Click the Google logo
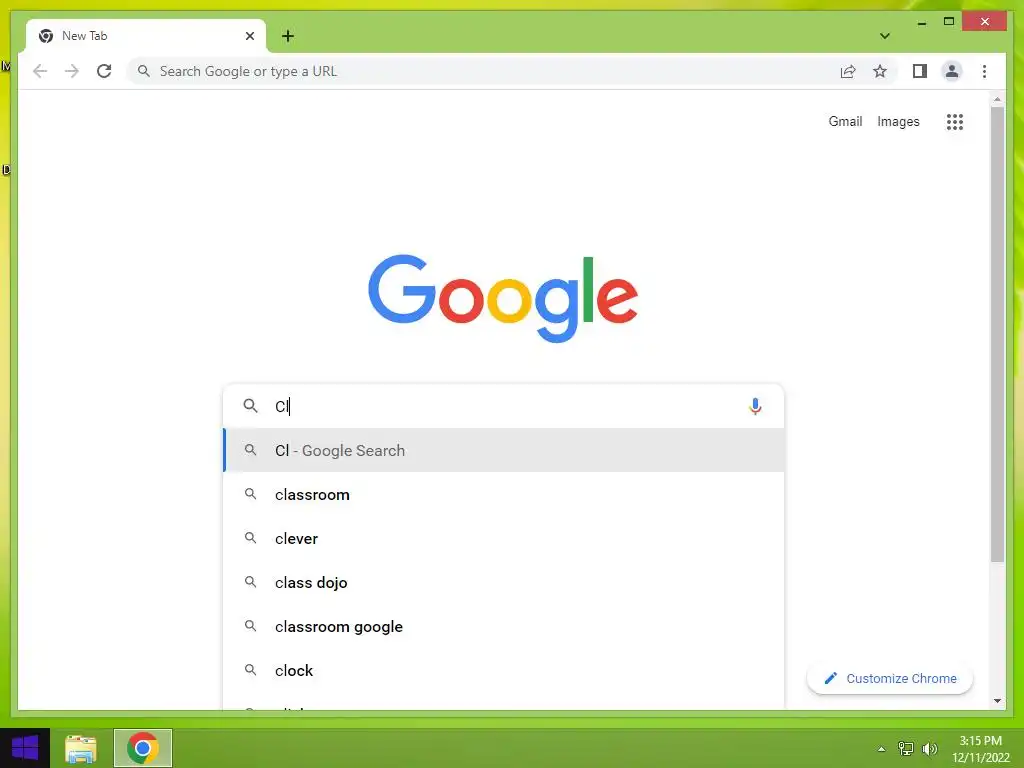Image resolution: width=1024 pixels, height=768 pixels. pos(503,298)
